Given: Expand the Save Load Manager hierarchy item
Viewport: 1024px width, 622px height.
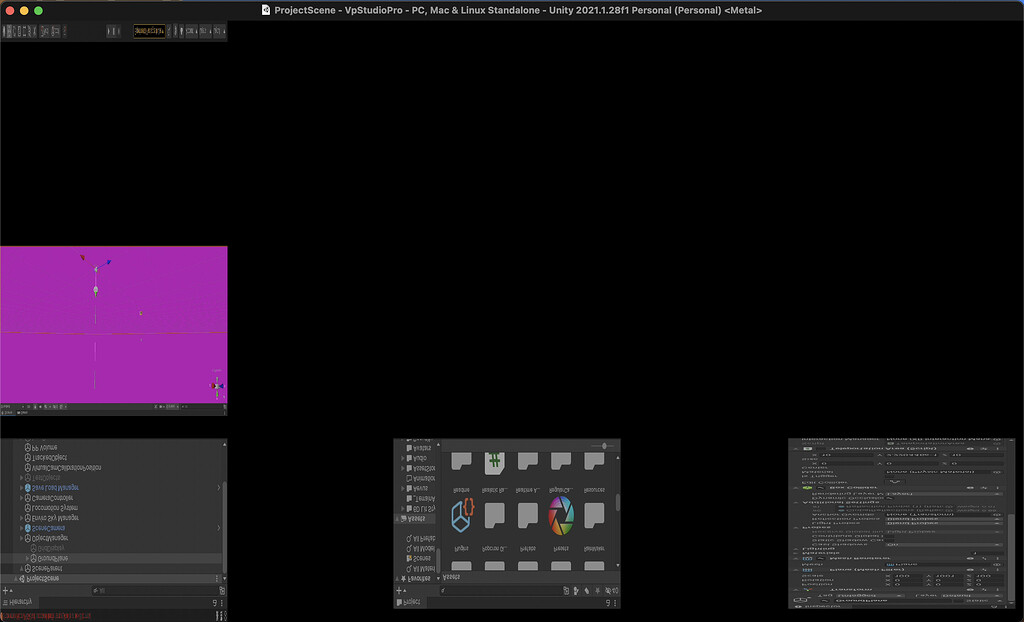Looking at the screenshot, I should 21,488.
